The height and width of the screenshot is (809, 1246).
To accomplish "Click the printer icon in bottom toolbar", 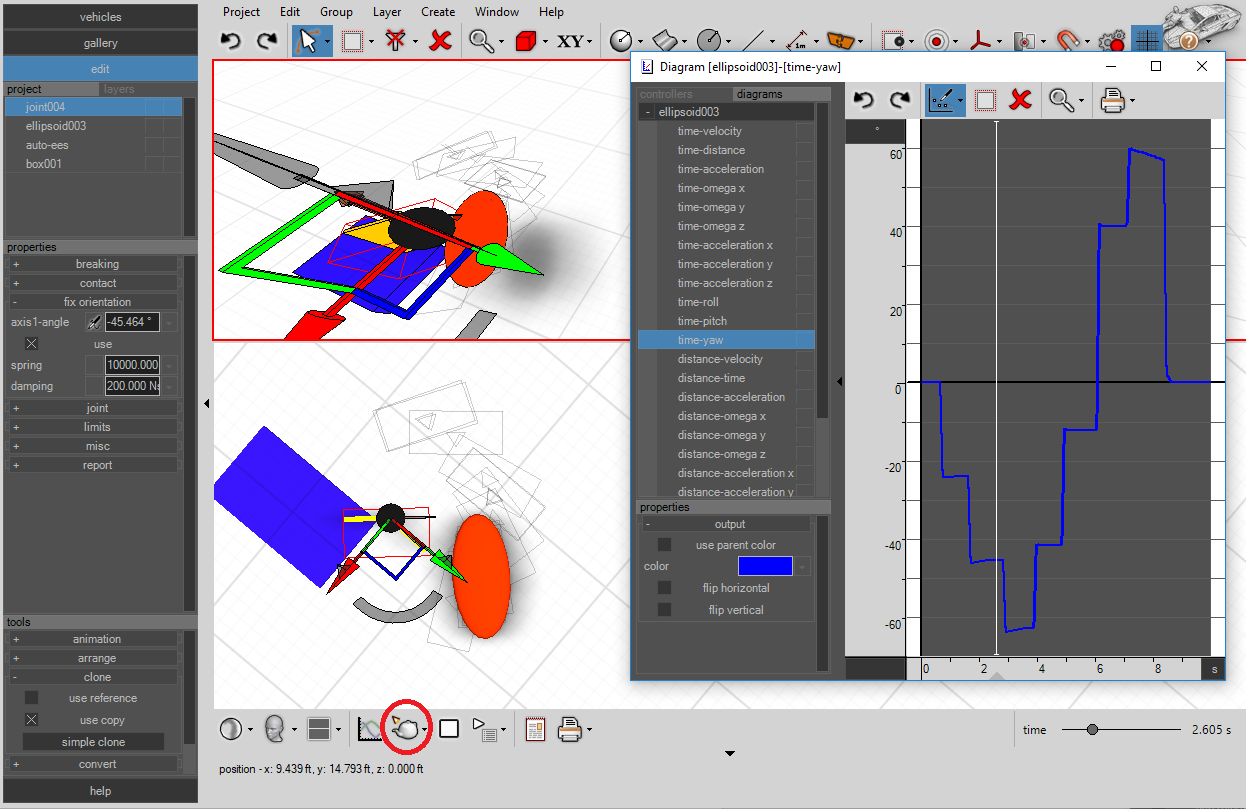I will (x=570, y=729).
